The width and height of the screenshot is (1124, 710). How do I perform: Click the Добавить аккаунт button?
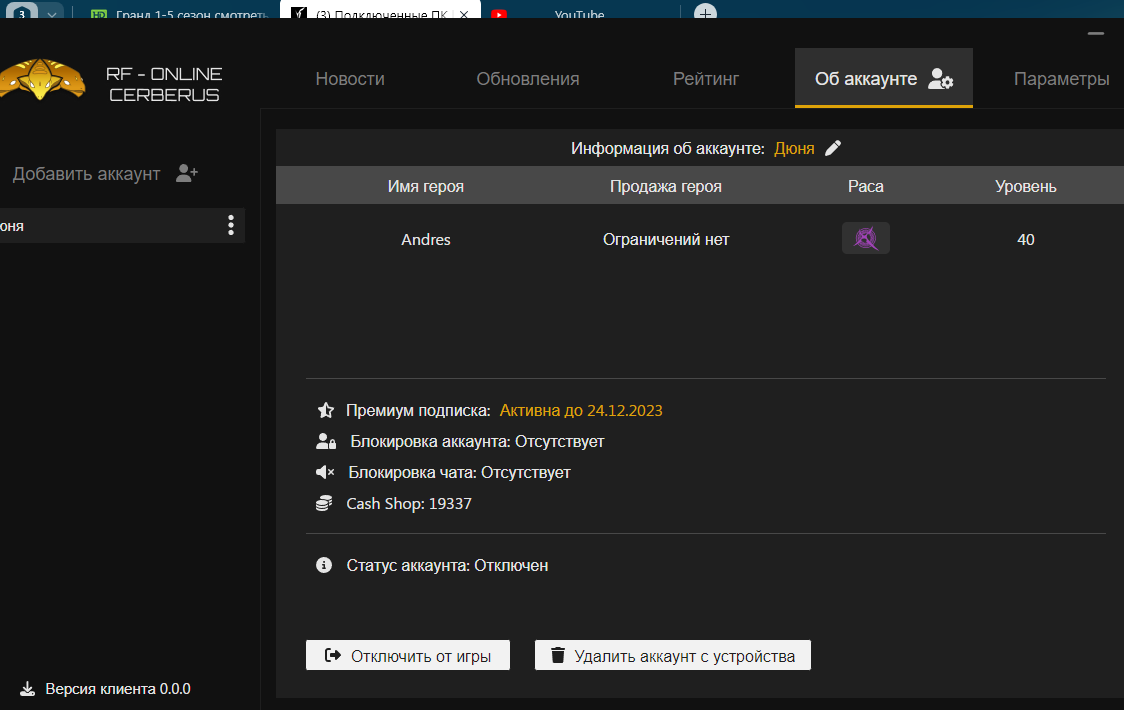(105, 174)
